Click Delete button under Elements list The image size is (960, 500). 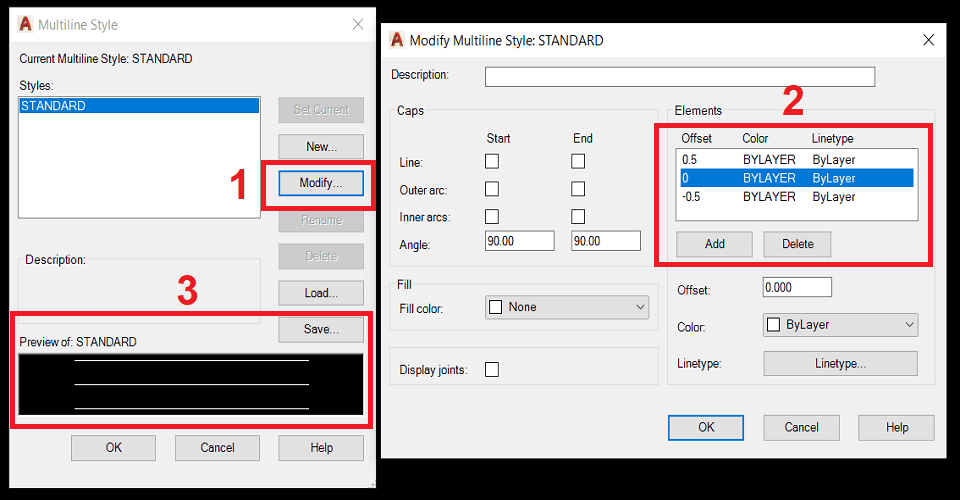797,244
